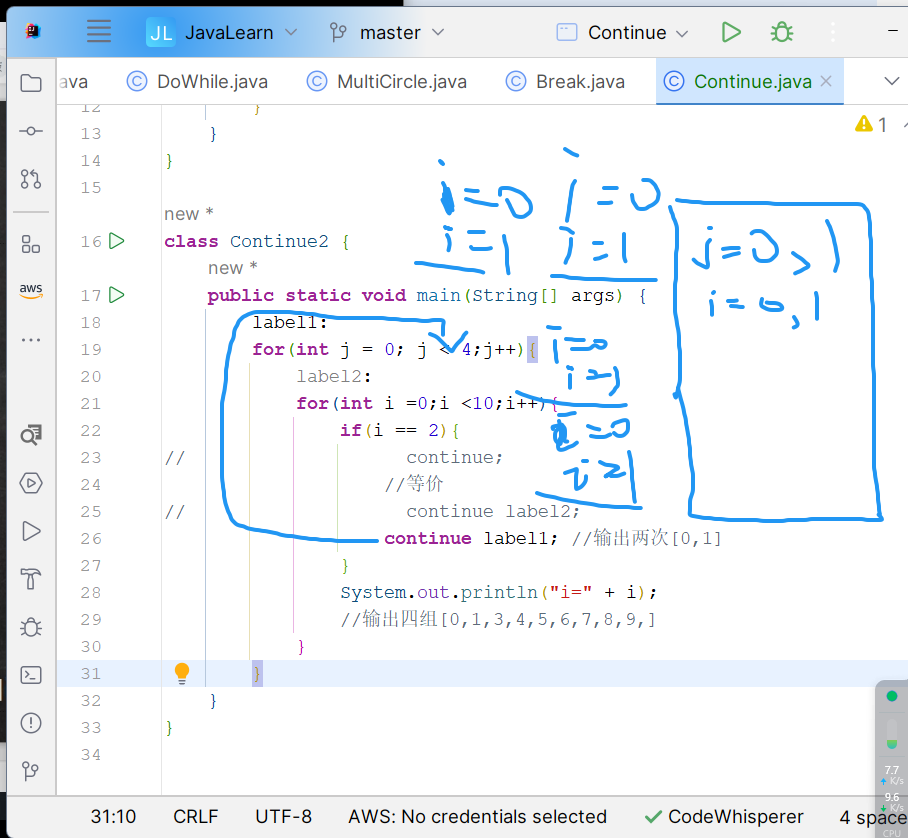The width and height of the screenshot is (908, 838).
Task: Change the CRLF line separator
Action: point(196,817)
